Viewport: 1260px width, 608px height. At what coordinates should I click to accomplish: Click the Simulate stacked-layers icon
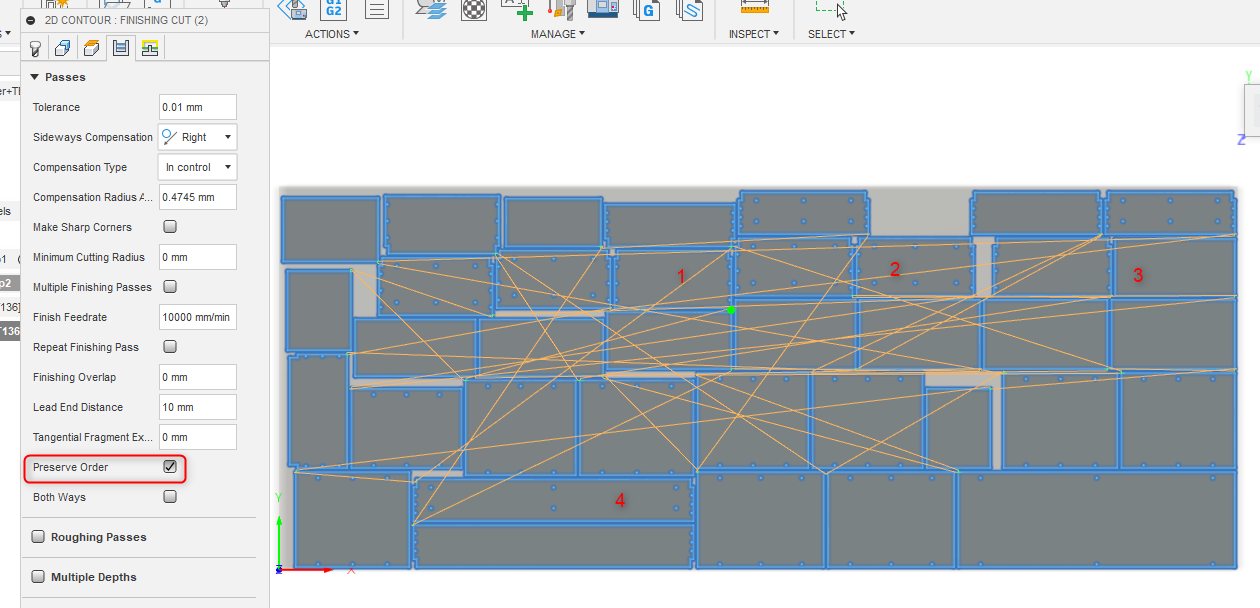tap(430, 10)
